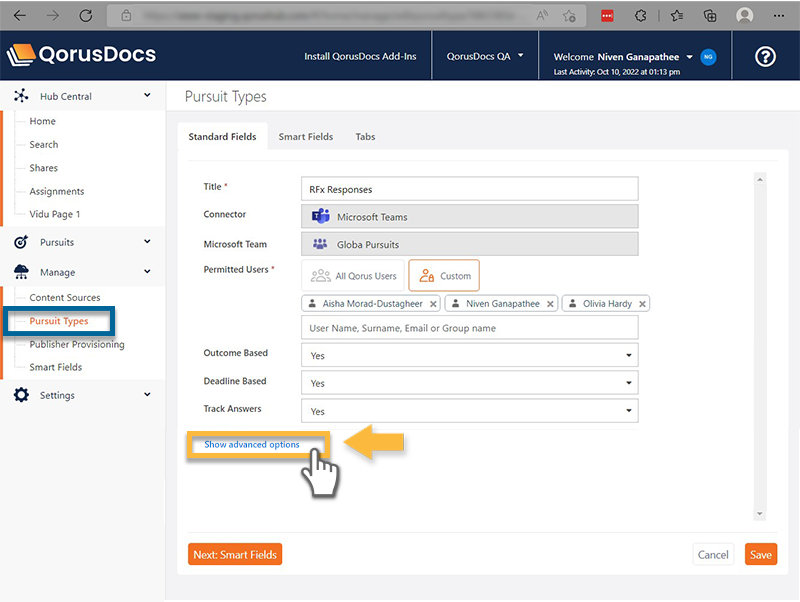Open the Deadline Based dropdown
The height and width of the screenshot is (602, 800).
click(469, 383)
